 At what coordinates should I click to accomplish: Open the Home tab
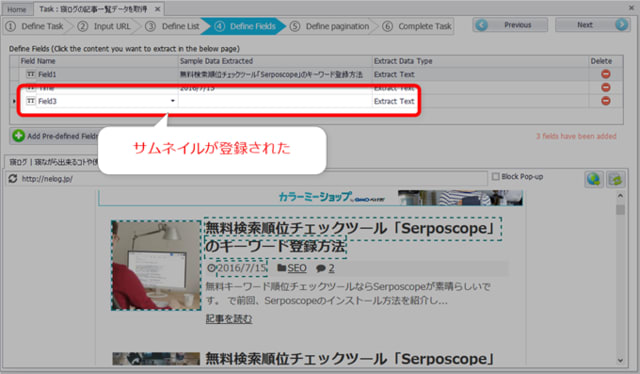[x=16, y=9]
